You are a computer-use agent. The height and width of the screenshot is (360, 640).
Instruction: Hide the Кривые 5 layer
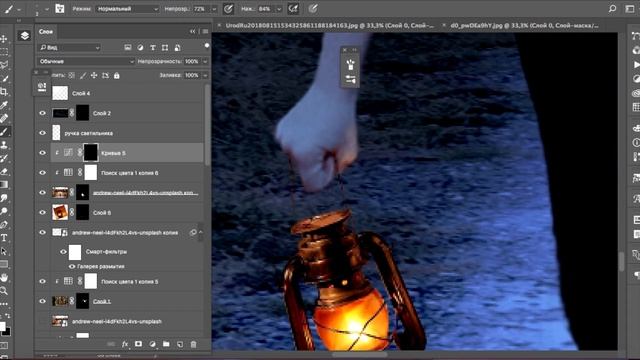(42, 153)
